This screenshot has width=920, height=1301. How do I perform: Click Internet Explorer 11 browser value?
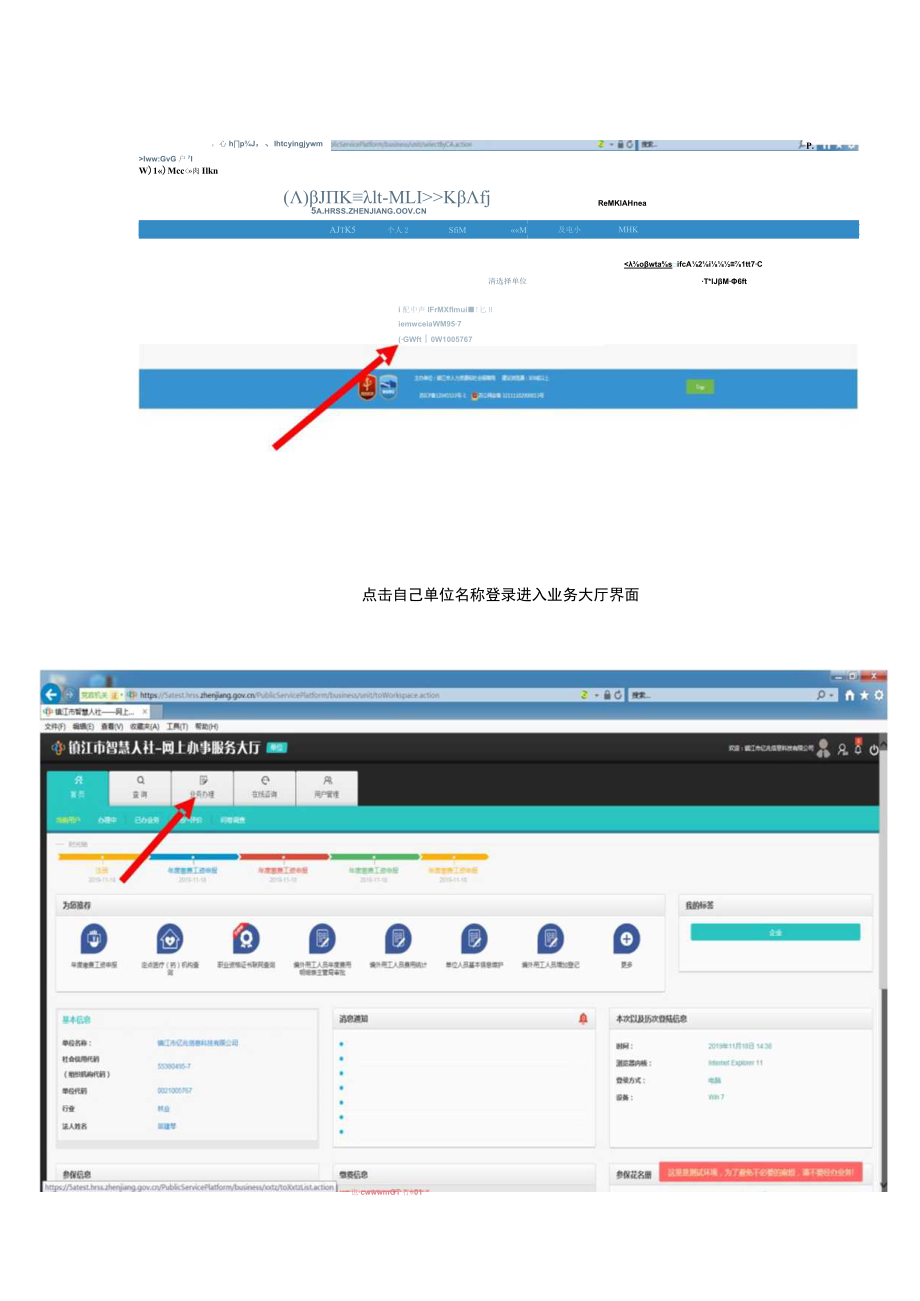735,1063
